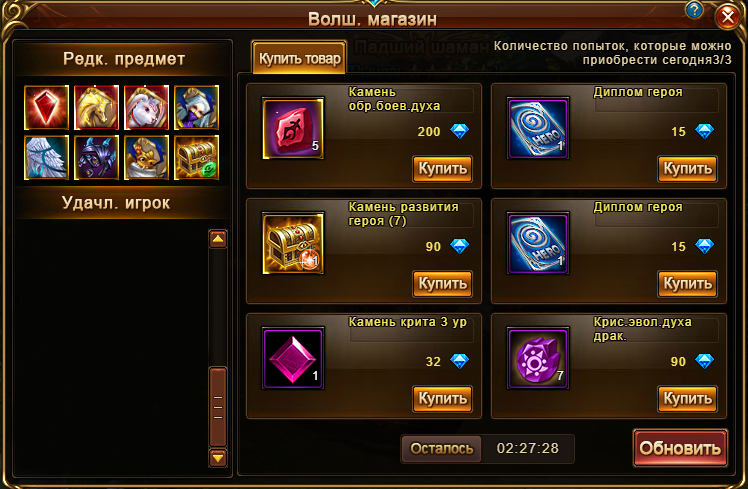Screen dimensions: 748x489
Task: Click the red Обновить refresh button
Action: click(x=680, y=448)
